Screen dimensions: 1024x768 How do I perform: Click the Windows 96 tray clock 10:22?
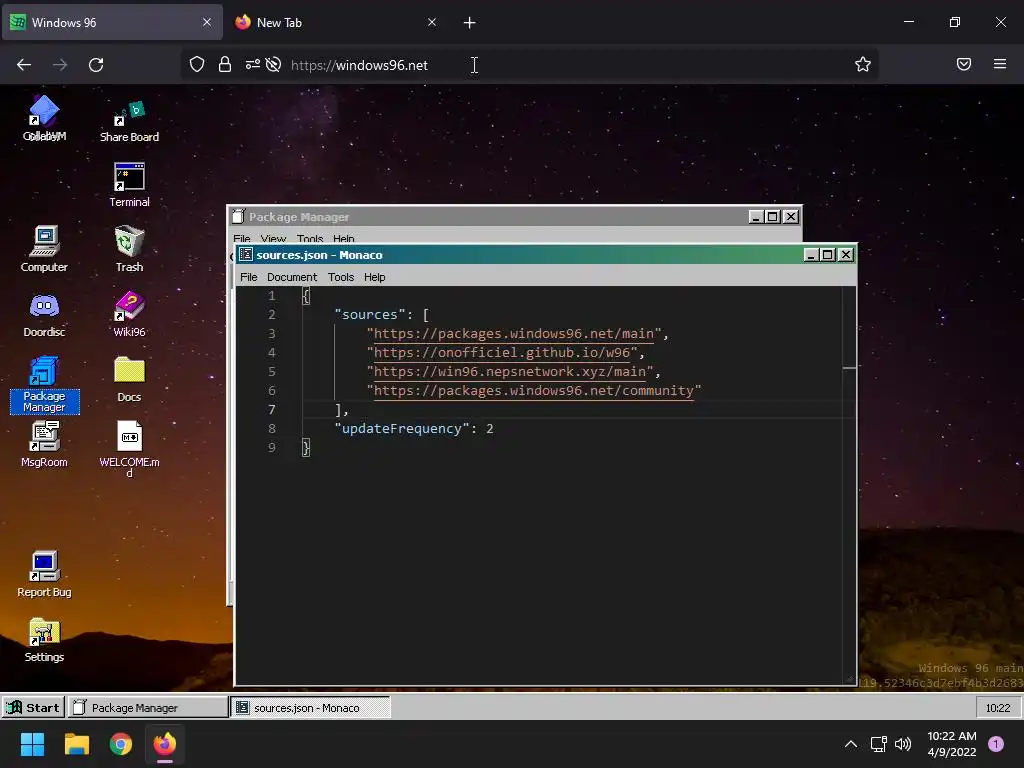click(x=998, y=707)
